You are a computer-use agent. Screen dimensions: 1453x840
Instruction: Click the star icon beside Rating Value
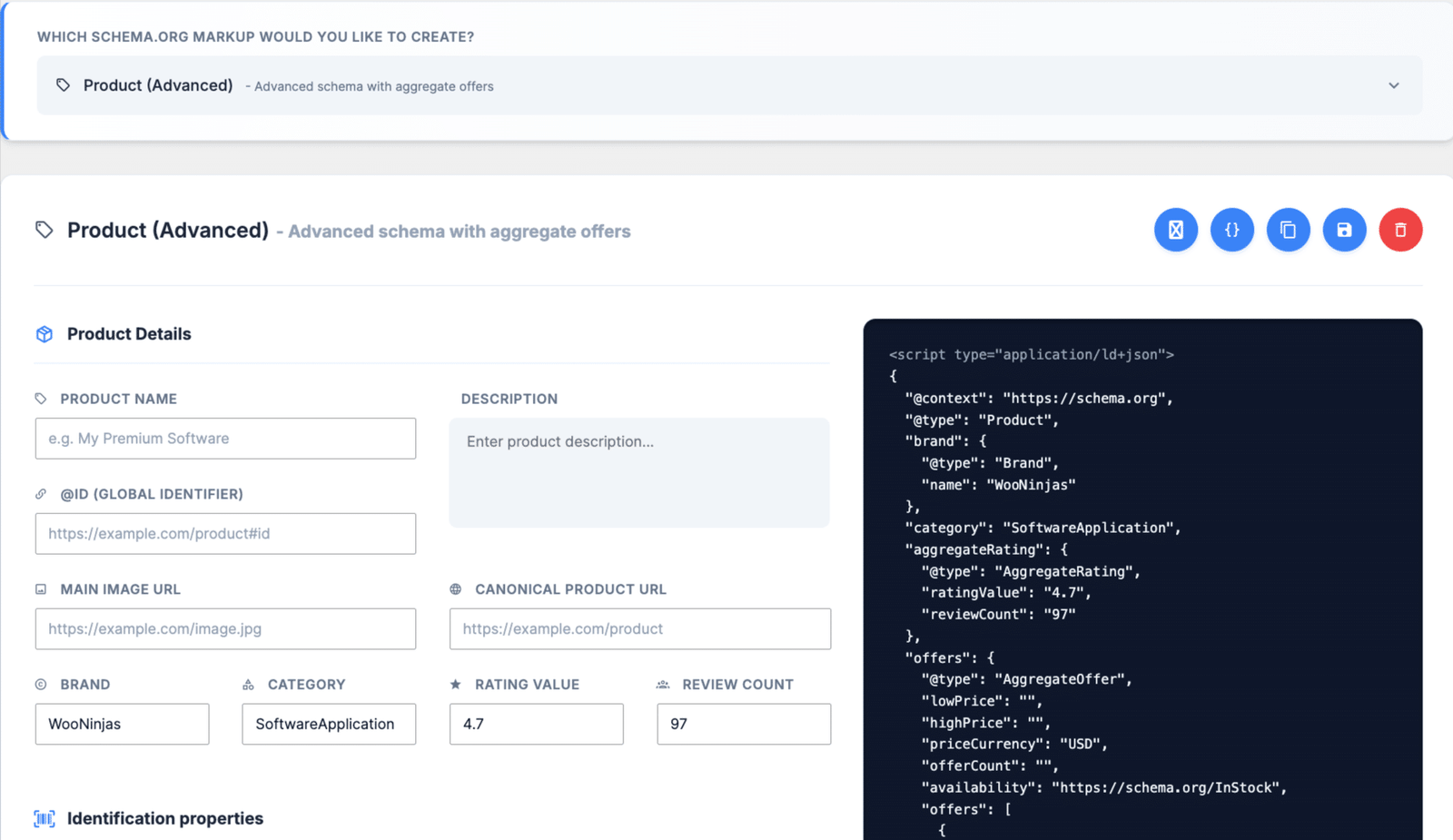click(456, 685)
